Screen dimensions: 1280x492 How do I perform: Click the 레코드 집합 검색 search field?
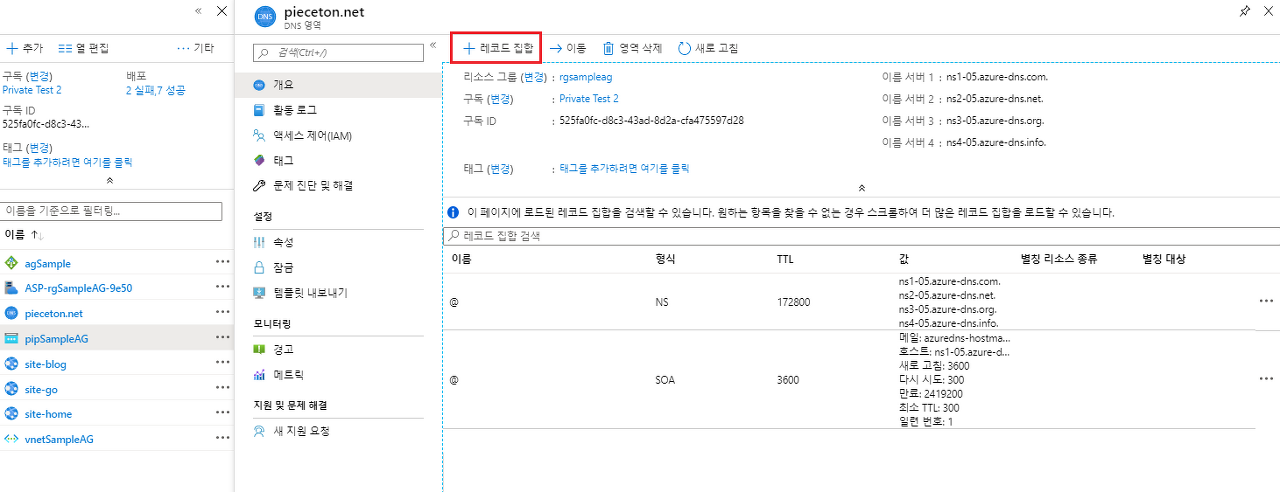click(x=861, y=236)
